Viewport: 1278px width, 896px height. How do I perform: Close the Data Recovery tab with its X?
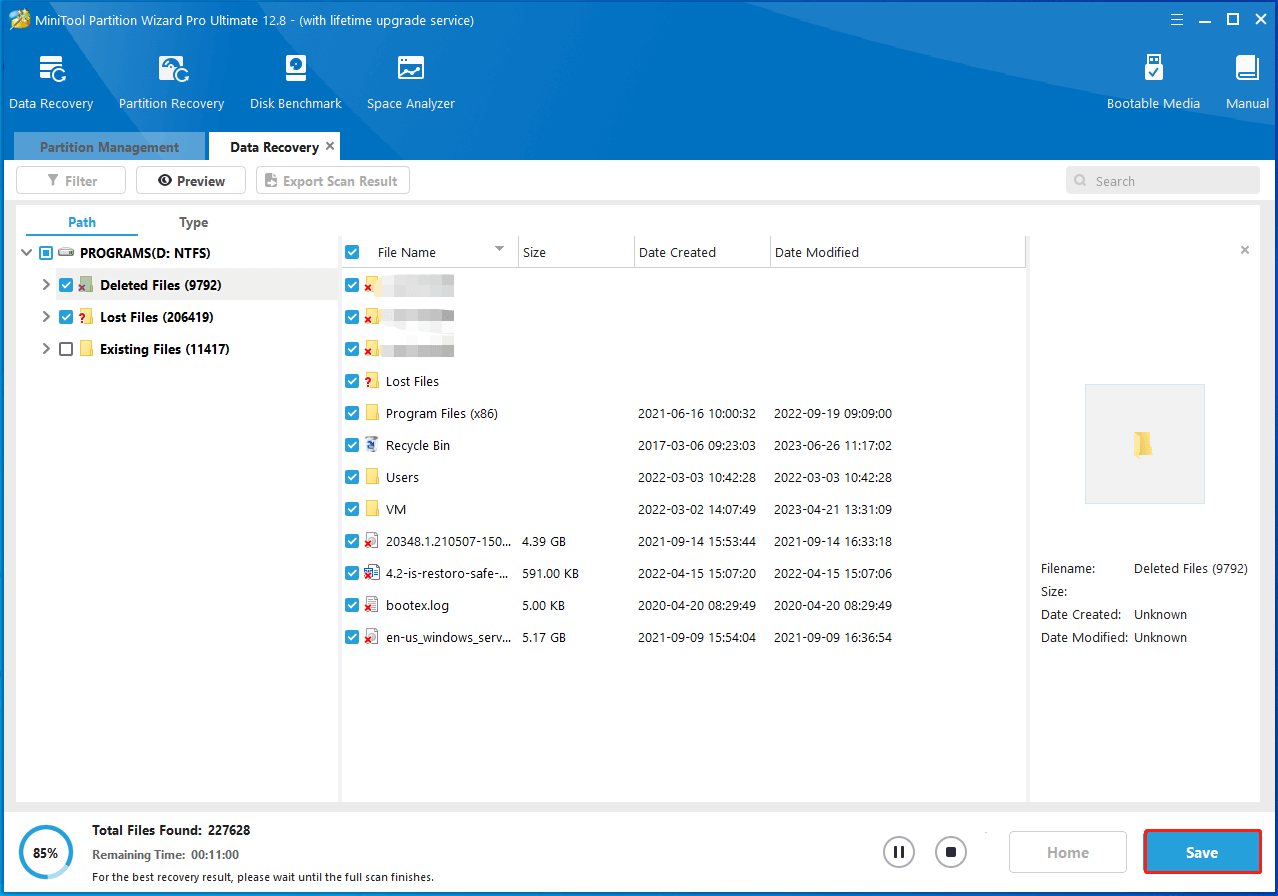click(330, 146)
